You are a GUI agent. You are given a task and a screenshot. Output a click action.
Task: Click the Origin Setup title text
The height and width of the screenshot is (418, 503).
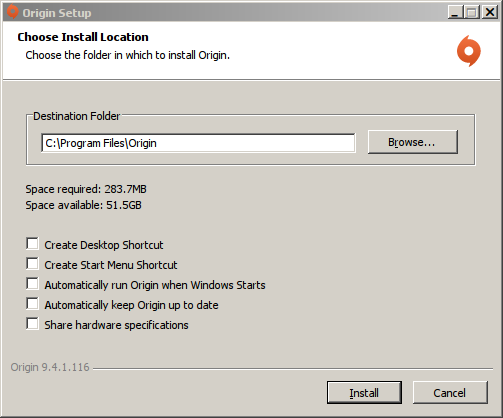click(x=57, y=13)
